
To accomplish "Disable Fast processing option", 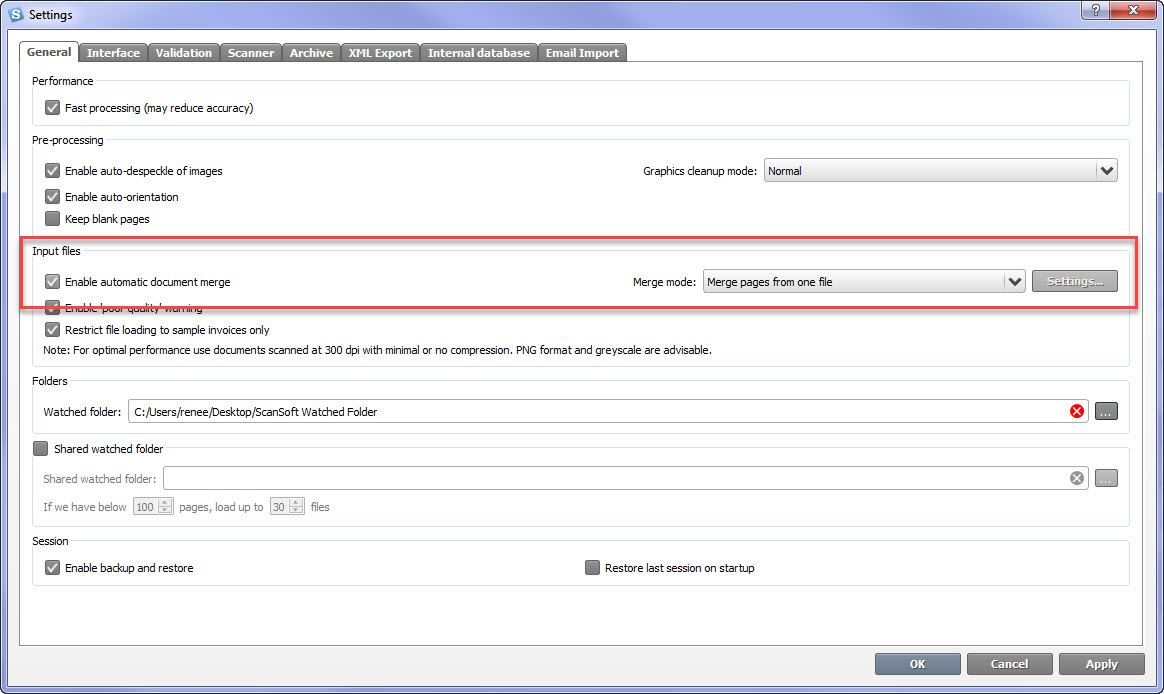I will 51,107.
